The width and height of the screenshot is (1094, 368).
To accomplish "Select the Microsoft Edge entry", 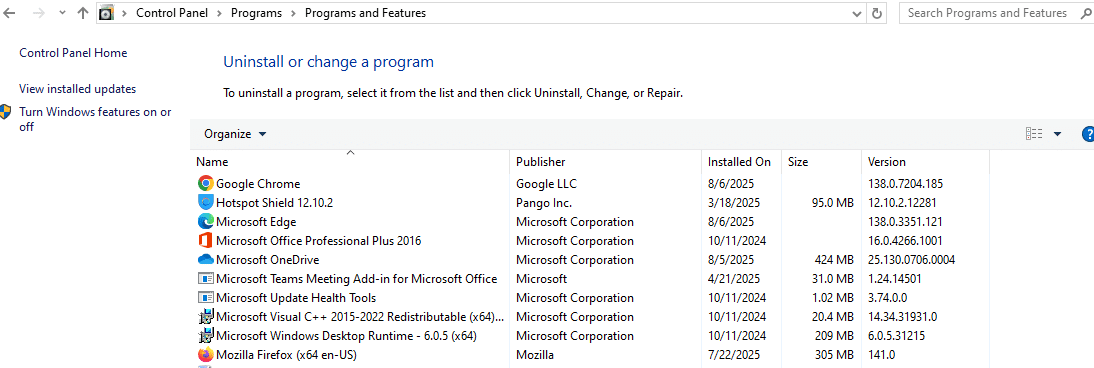I will click(256, 222).
